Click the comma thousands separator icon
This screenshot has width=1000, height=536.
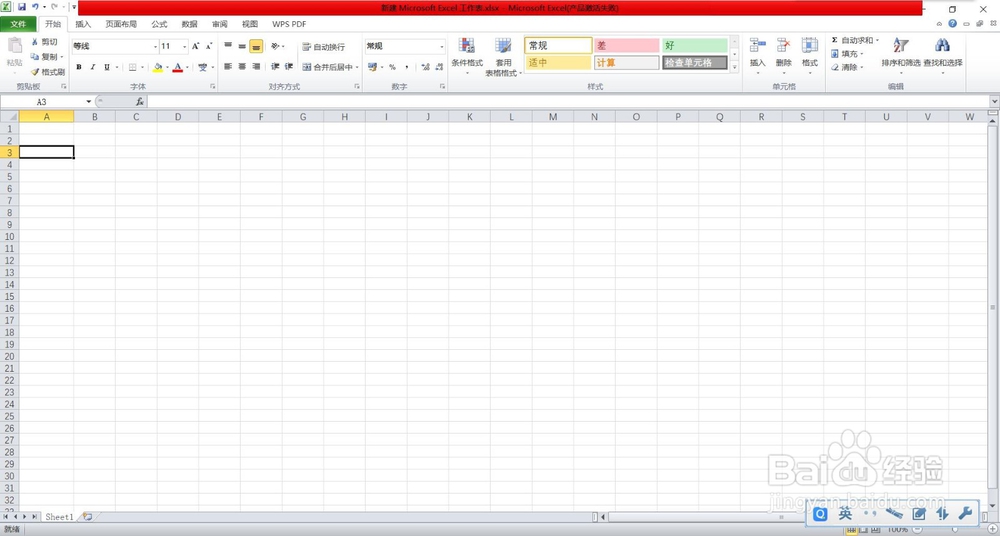406,67
